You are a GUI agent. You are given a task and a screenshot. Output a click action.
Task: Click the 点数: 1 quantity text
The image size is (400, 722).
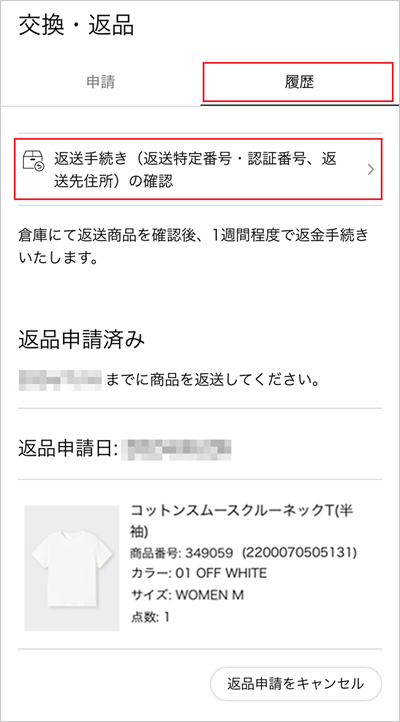[x=150, y=617]
